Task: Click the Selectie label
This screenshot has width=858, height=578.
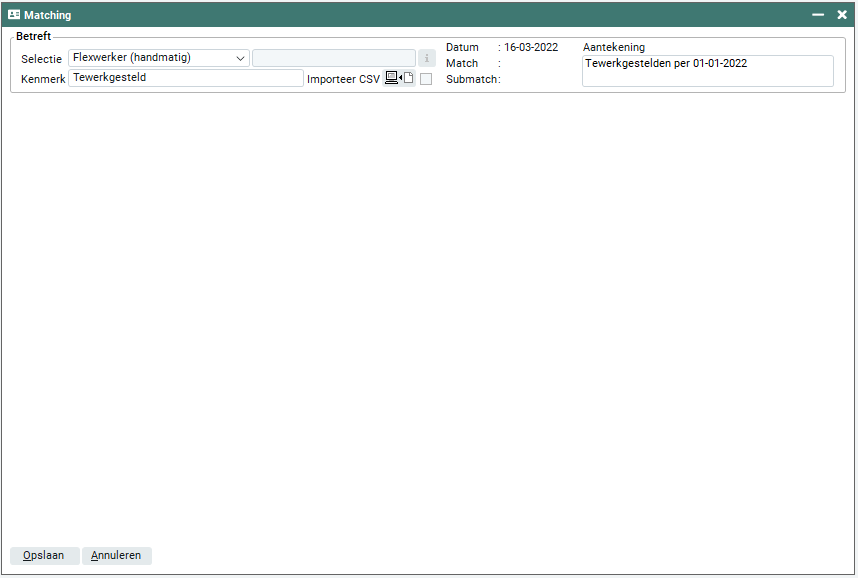Action: [41, 59]
